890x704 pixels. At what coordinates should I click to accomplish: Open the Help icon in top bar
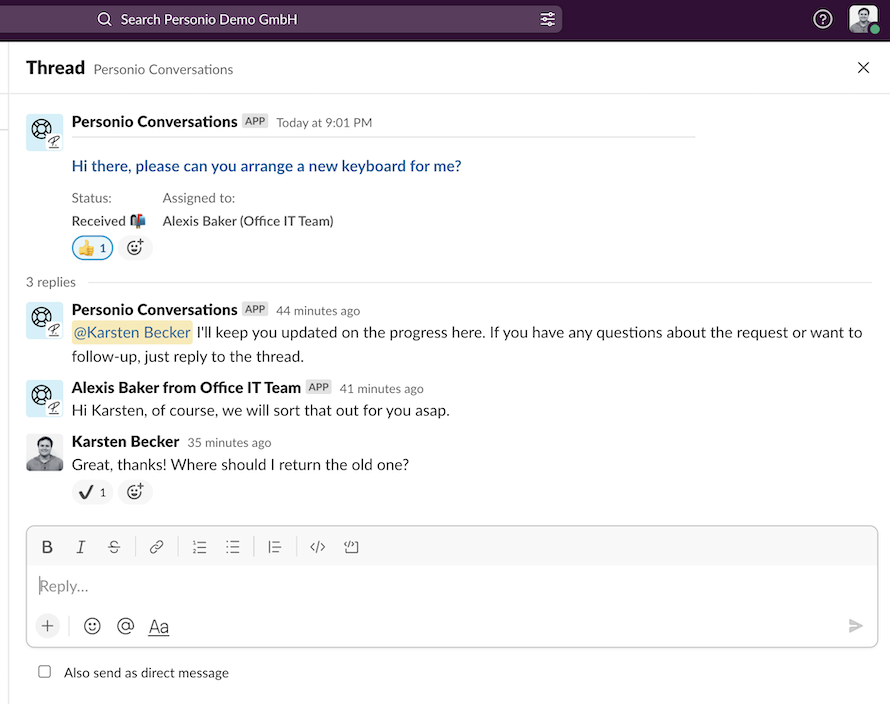(x=822, y=19)
